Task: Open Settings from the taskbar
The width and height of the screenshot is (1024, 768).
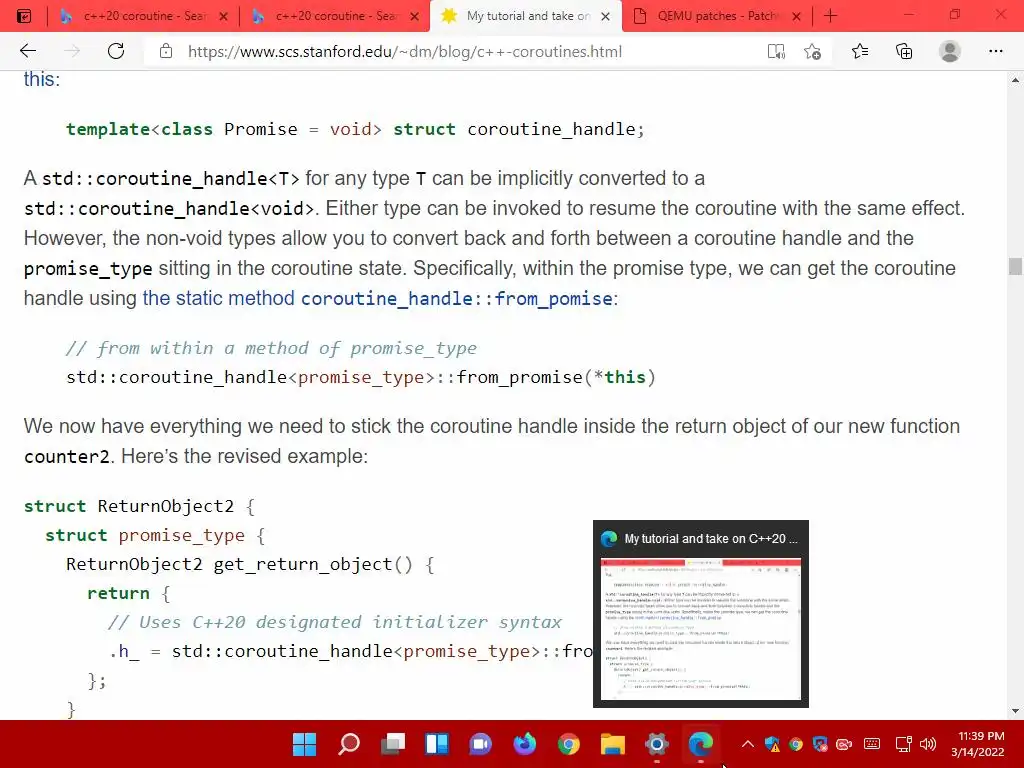Action: click(x=656, y=744)
